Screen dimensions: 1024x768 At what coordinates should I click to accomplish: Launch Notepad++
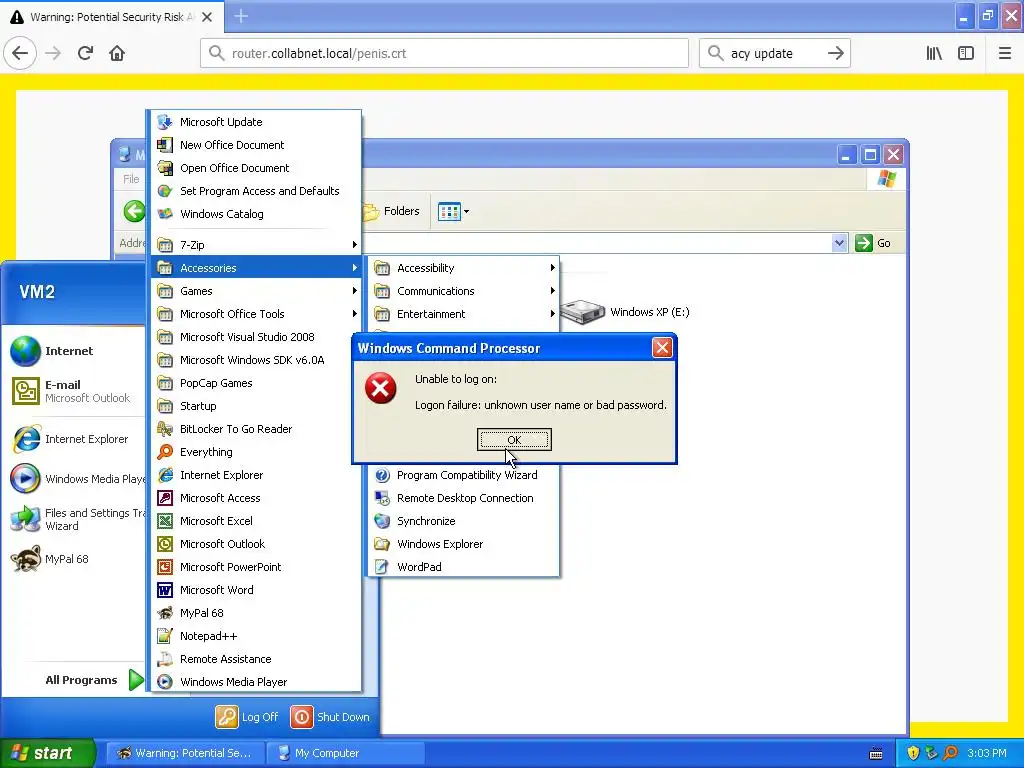click(256, 636)
